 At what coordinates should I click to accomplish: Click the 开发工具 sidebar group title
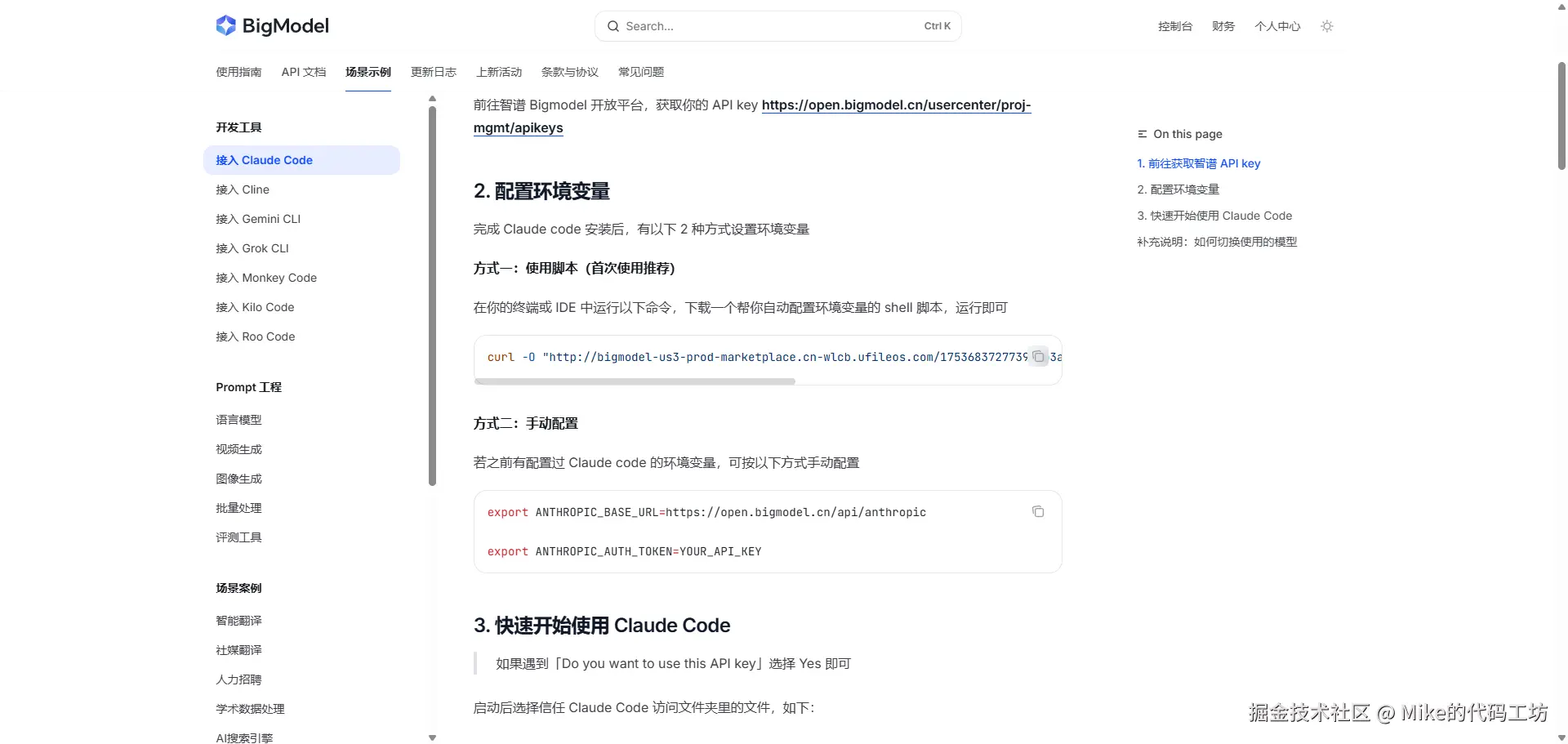(238, 127)
